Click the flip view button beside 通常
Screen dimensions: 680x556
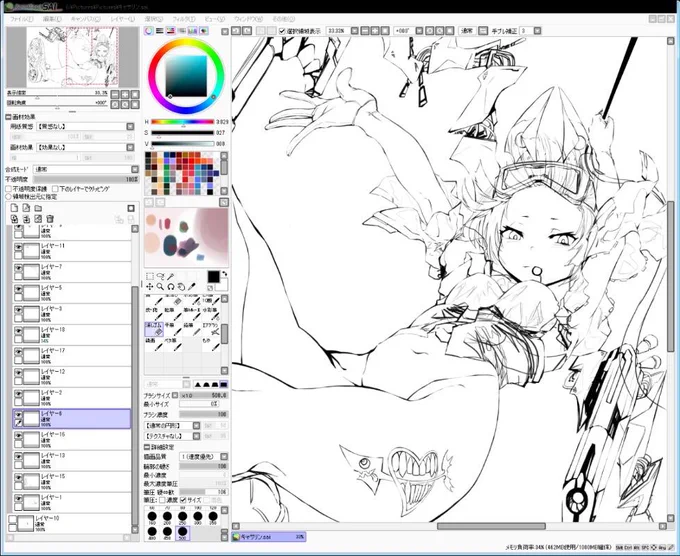483,31
